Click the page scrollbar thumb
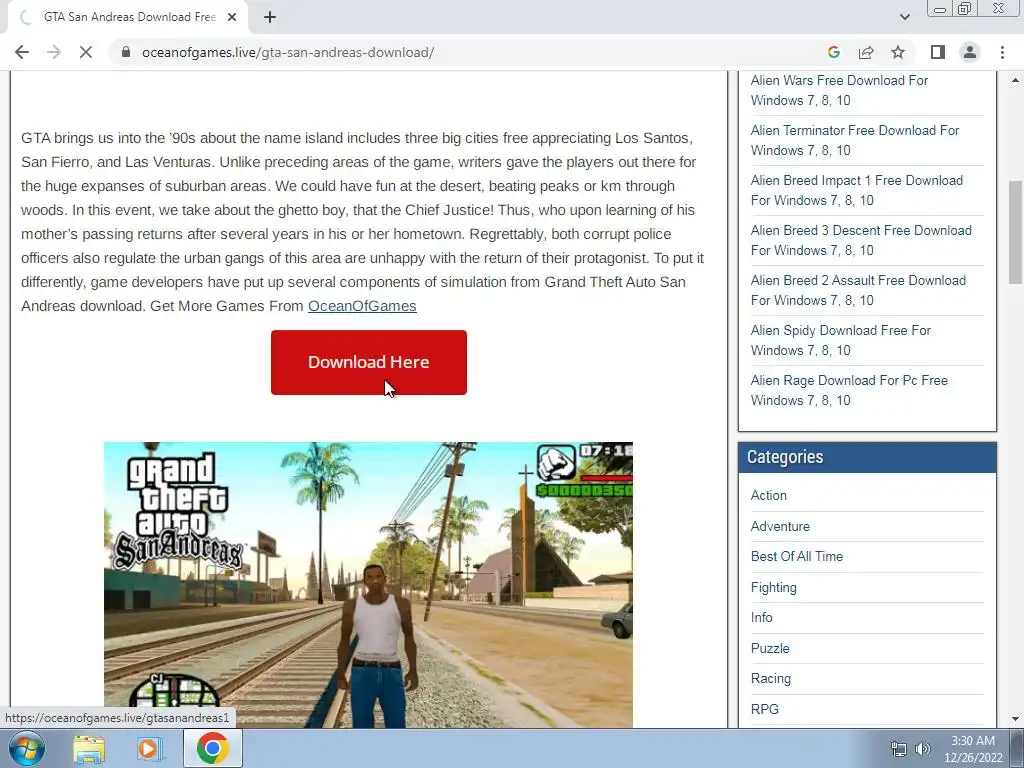Viewport: 1024px width, 768px height. (x=1015, y=232)
